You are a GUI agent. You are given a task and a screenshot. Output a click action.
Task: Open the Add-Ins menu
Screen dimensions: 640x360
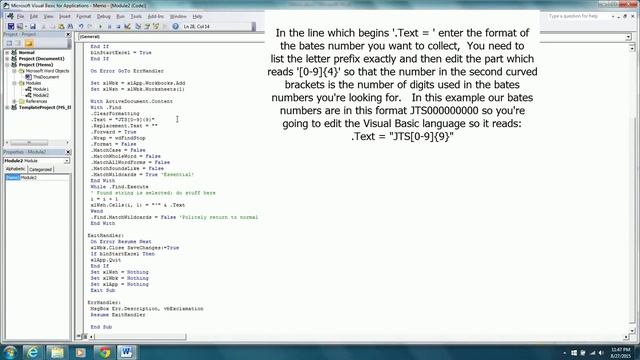coord(156,16)
